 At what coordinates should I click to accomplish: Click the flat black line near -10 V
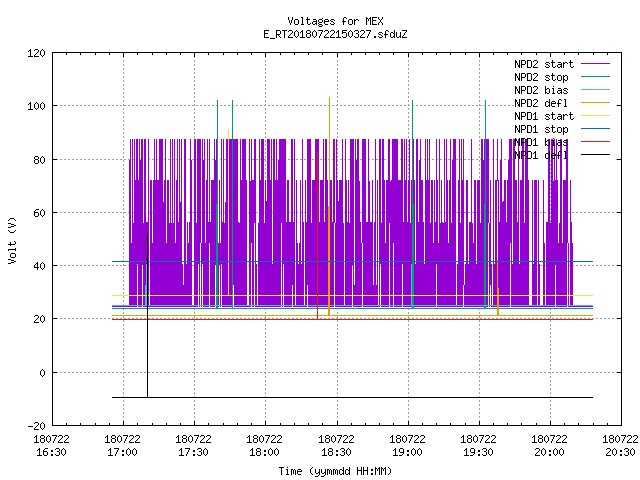352,397
